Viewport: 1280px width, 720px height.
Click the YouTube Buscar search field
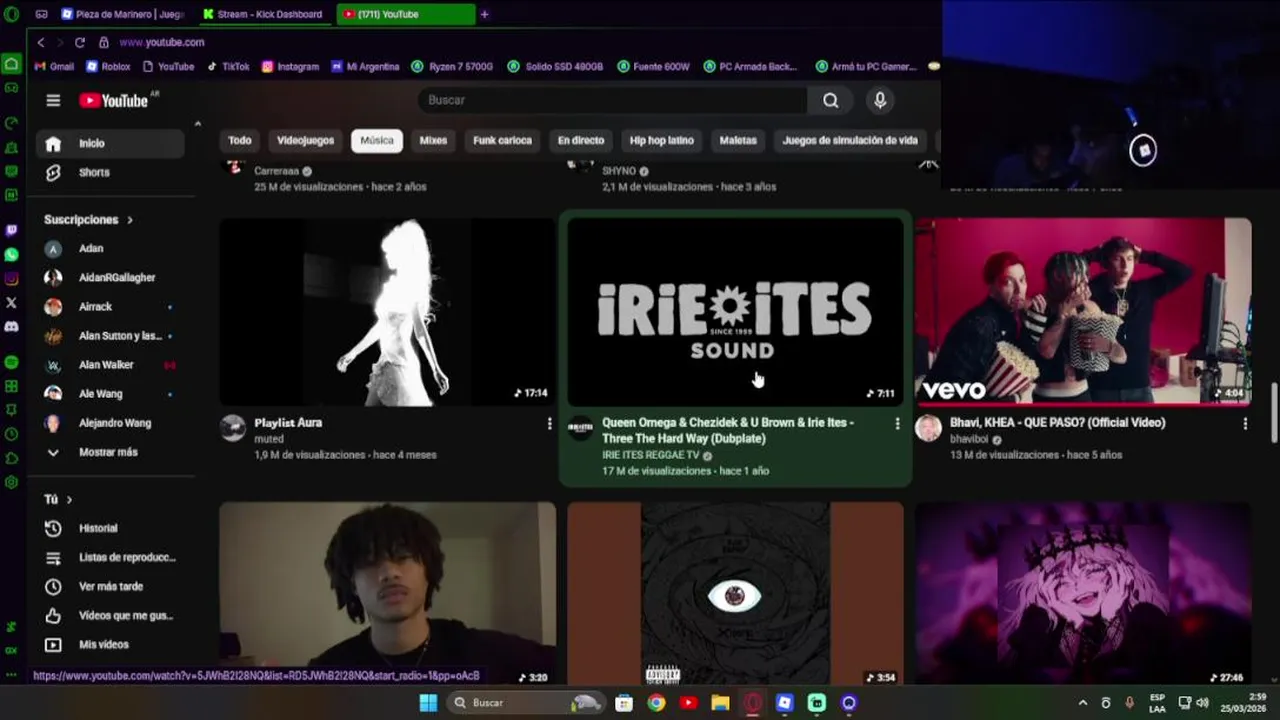click(x=613, y=100)
